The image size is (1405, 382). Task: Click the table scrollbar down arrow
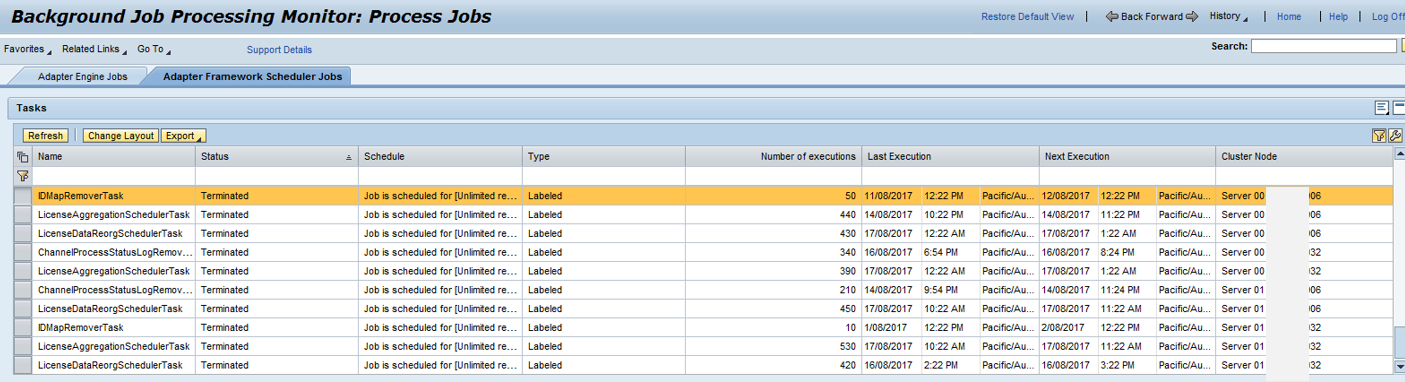coord(1399,367)
